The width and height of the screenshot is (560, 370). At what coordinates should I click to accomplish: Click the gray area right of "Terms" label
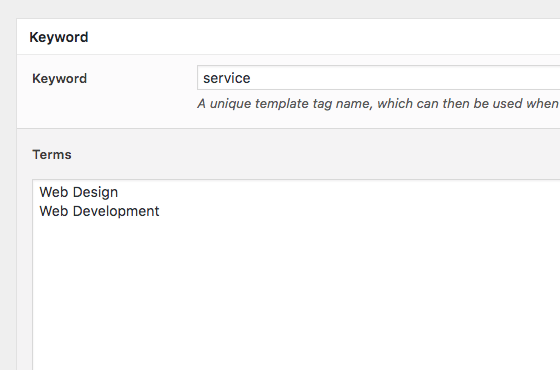tap(314, 155)
